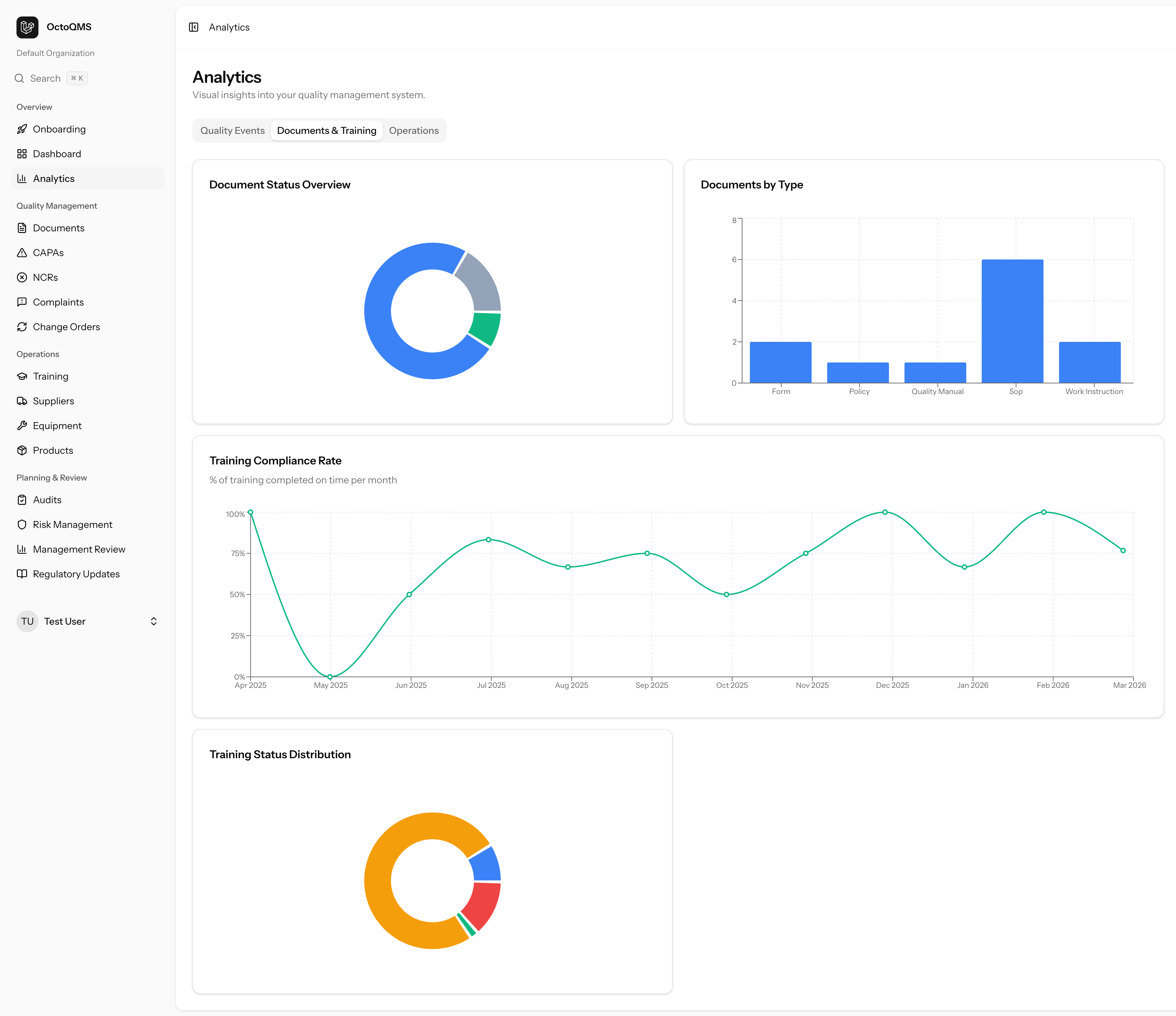Click the TU user avatar
Image resolution: width=1176 pixels, height=1016 pixels.
tap(27, 622)
